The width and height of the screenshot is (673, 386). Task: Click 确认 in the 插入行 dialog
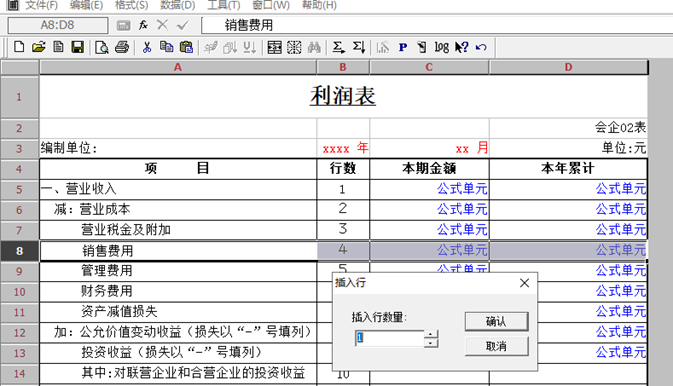[496, 321]
